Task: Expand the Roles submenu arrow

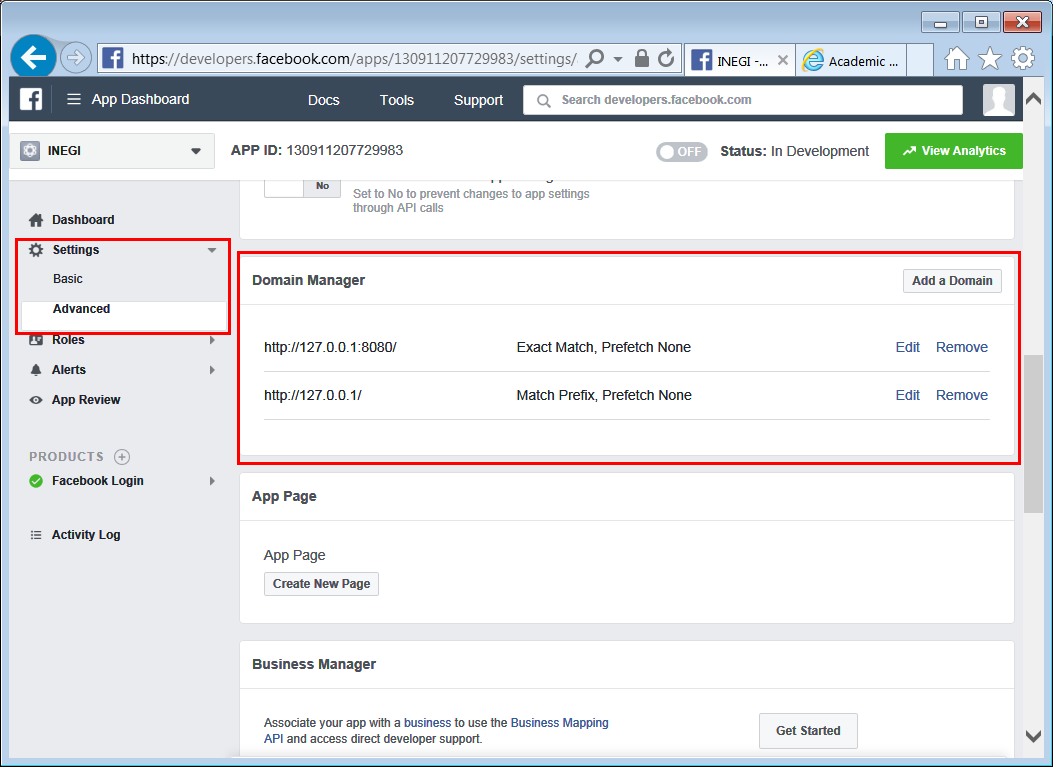Action: [x=212, y=340]
